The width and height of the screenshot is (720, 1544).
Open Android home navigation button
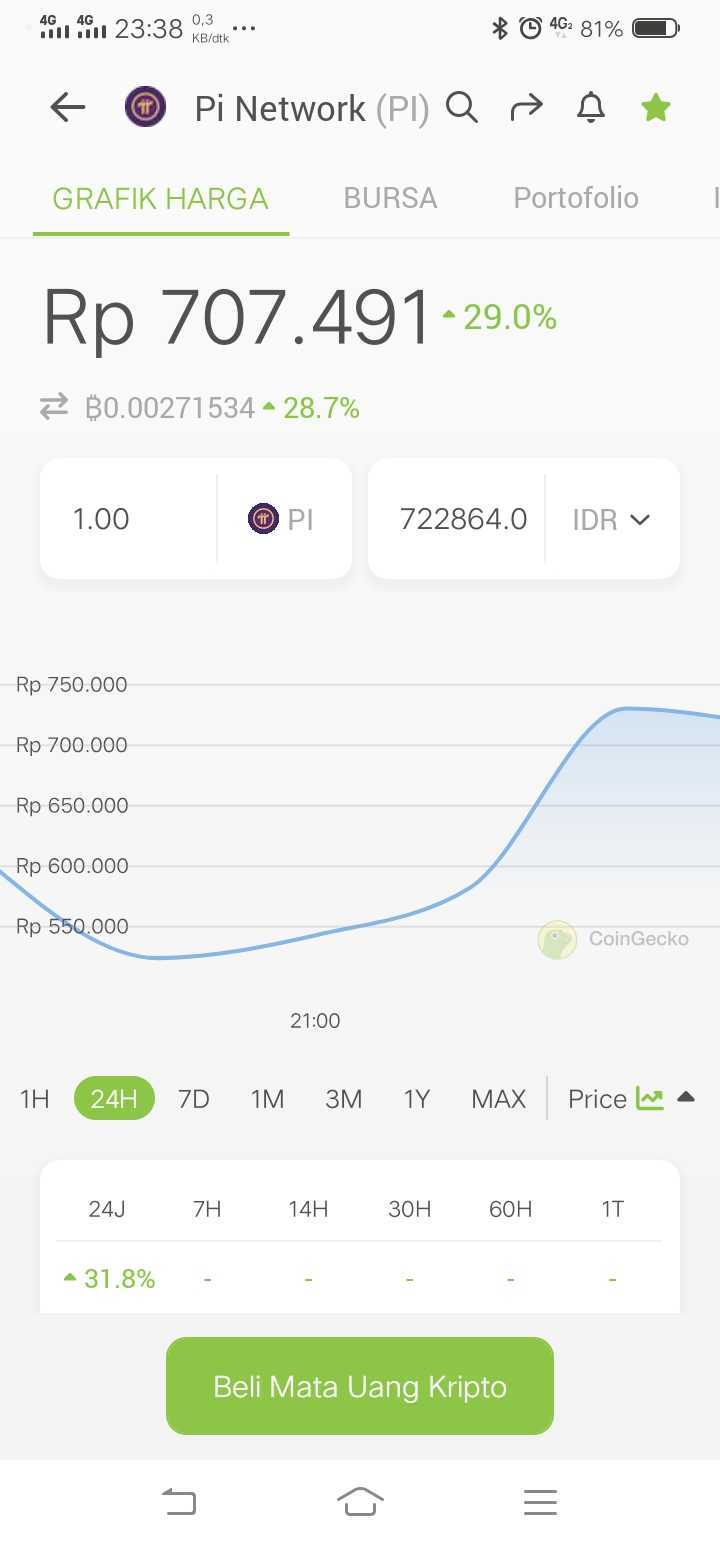(360, 1501)
